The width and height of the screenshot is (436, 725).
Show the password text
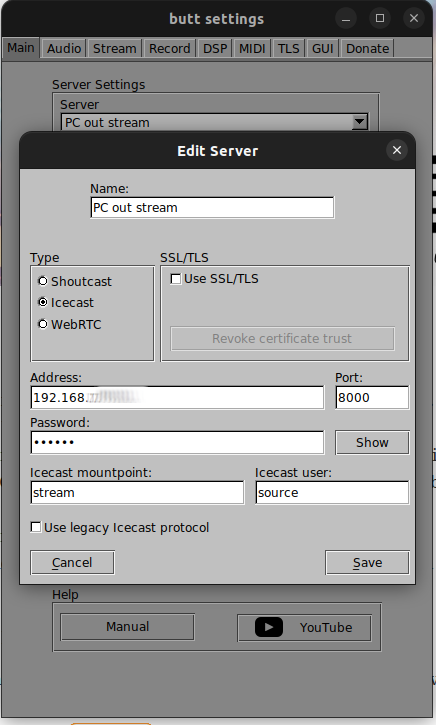[372, 442]
